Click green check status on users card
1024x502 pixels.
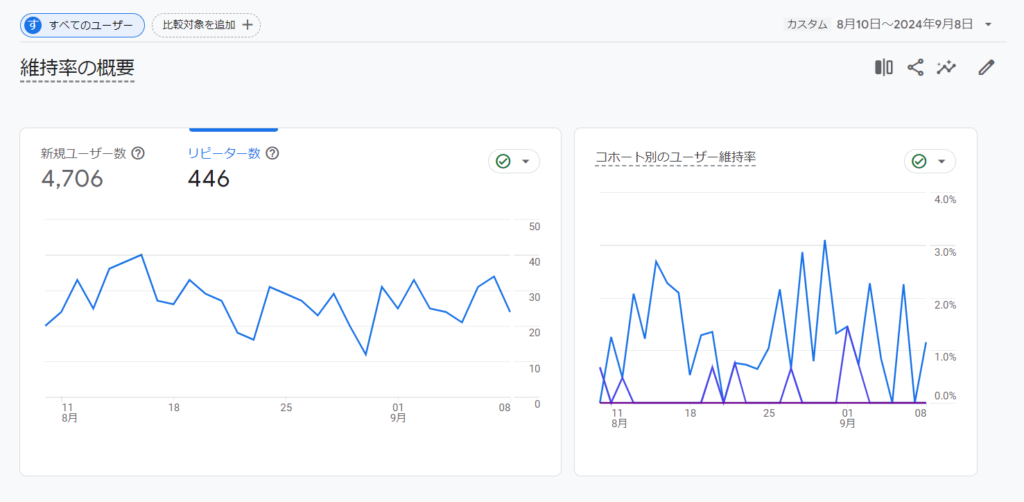point(503,161)
